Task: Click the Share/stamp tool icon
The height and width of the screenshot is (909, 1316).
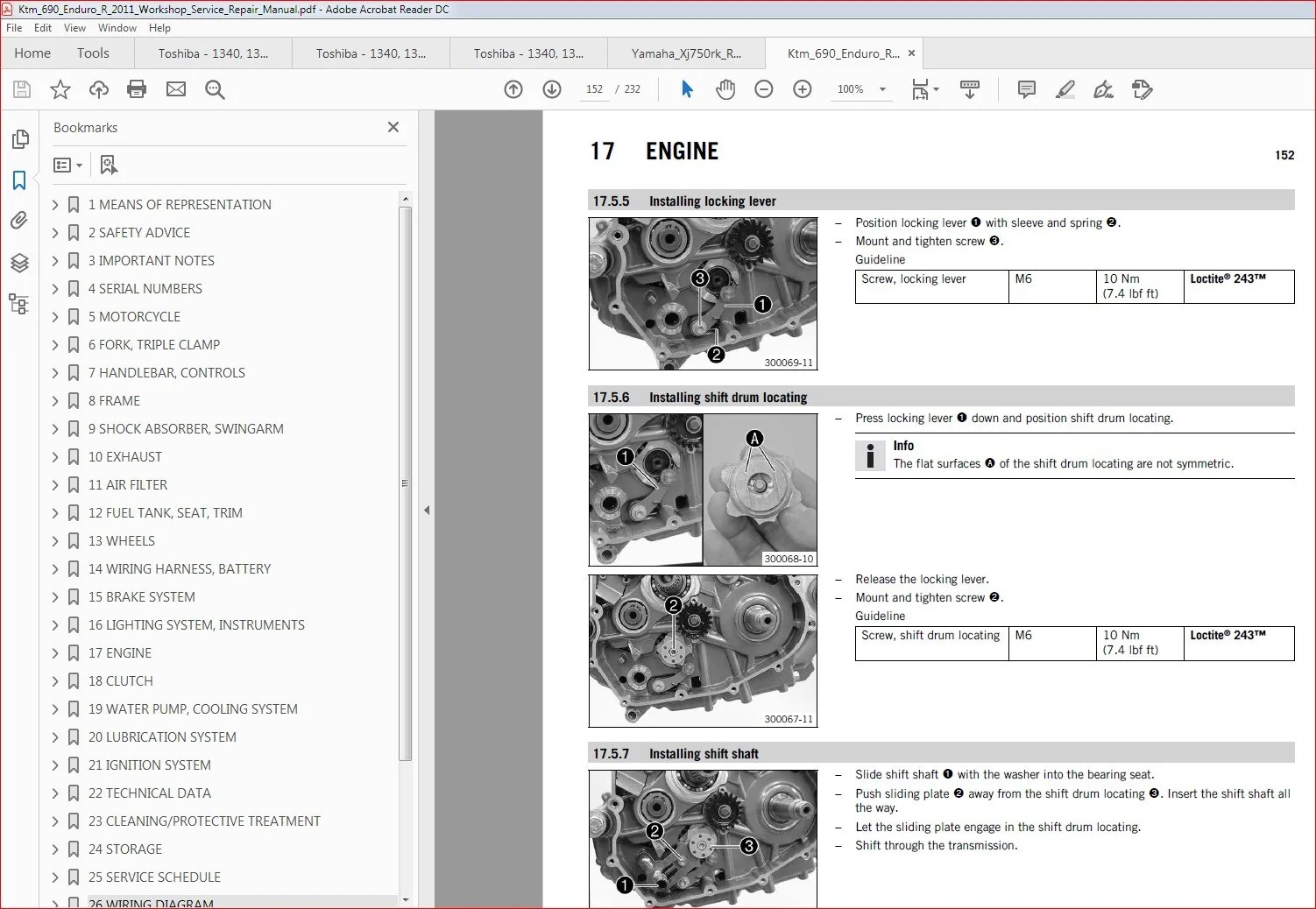Action: pyautogui.click(x=1143, y=89)
